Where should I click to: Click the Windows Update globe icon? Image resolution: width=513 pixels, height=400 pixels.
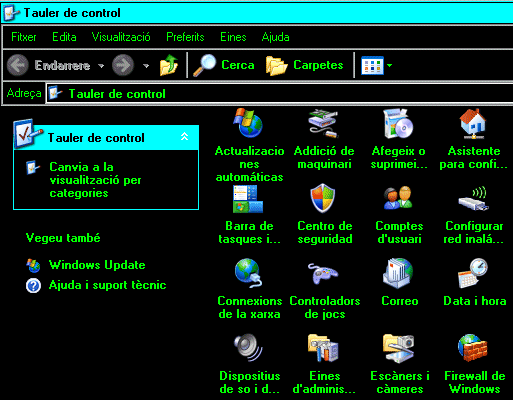33,265
